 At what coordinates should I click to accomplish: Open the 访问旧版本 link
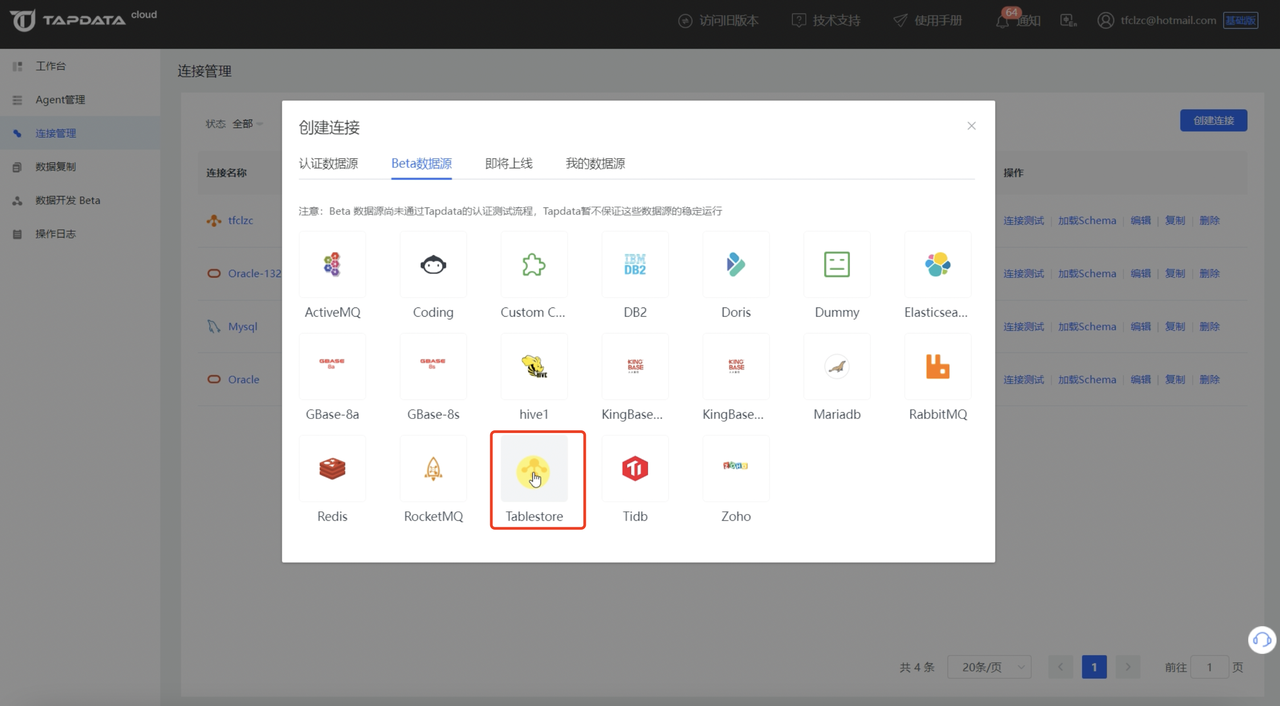click(x=719, y=20)
